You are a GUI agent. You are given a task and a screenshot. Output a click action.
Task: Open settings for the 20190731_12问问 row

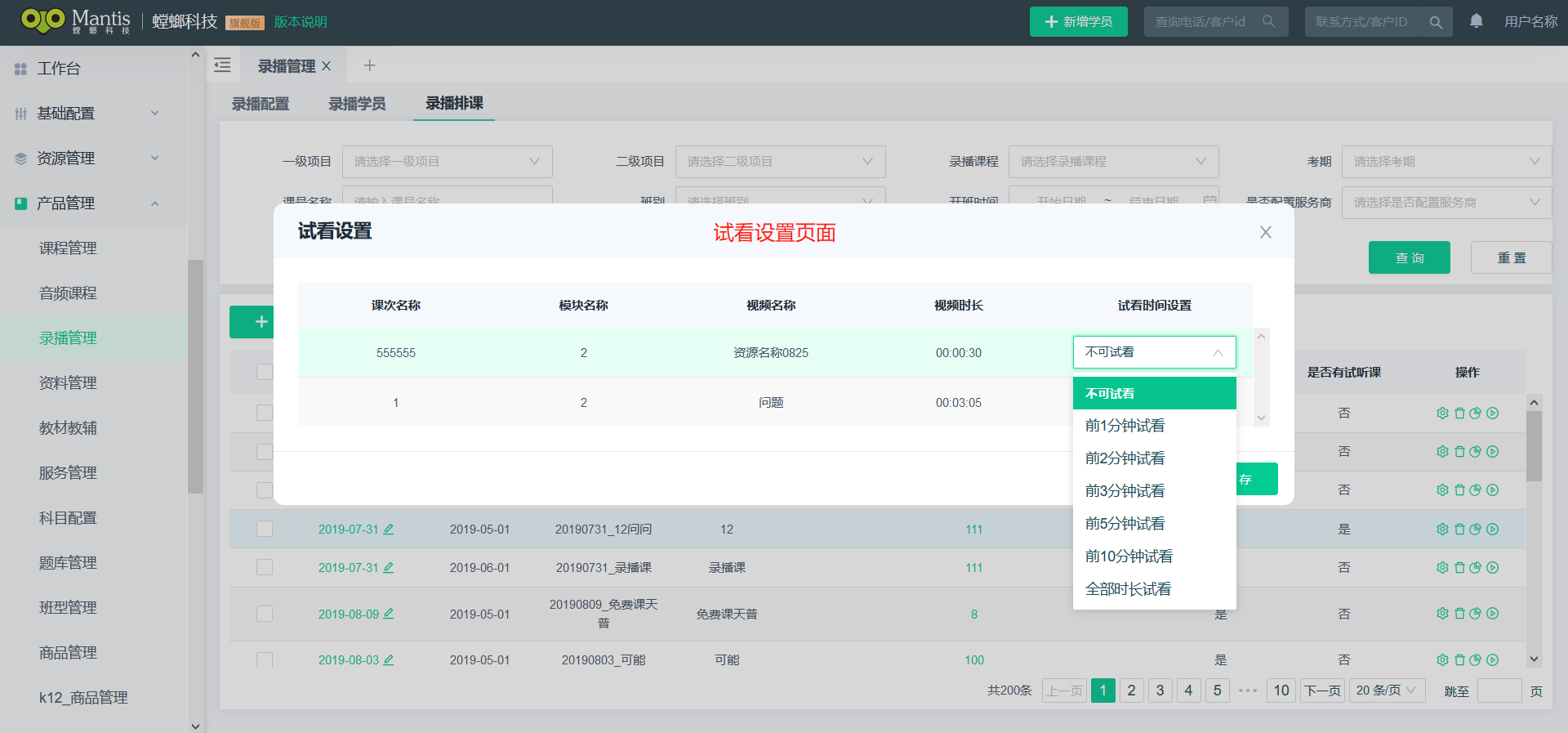1442,529
